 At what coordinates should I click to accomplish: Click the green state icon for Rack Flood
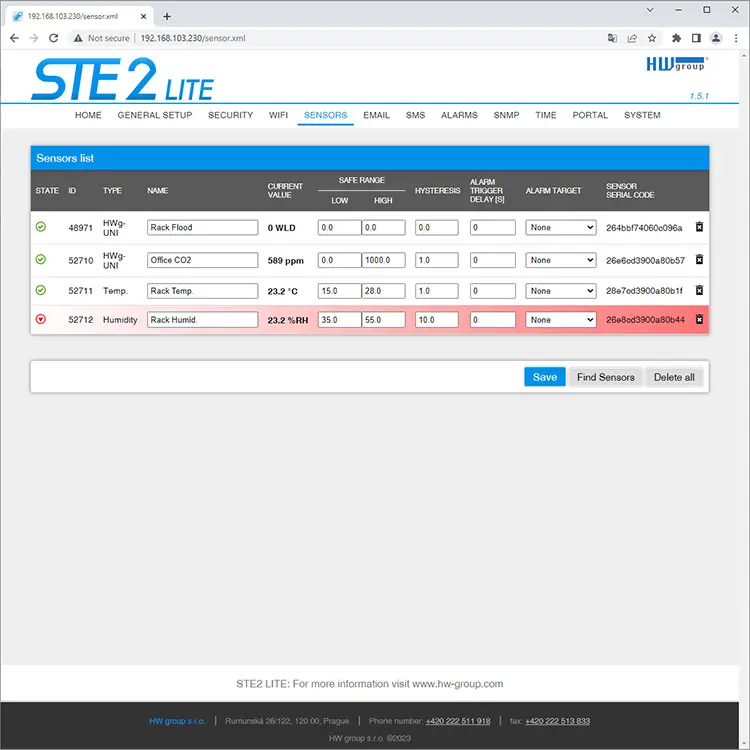(x=41, y=228)
